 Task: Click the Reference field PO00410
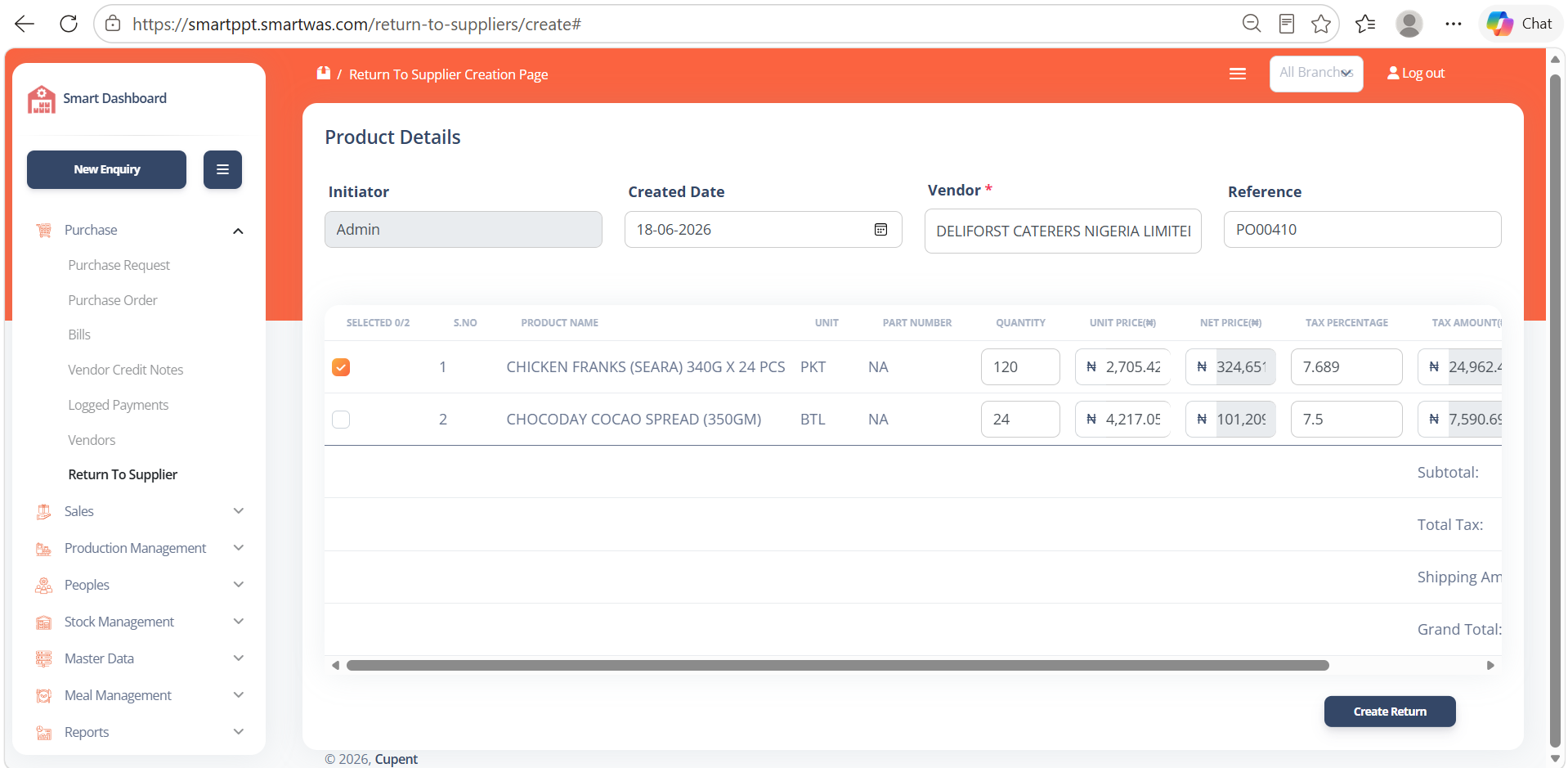tap(1363, 230)
